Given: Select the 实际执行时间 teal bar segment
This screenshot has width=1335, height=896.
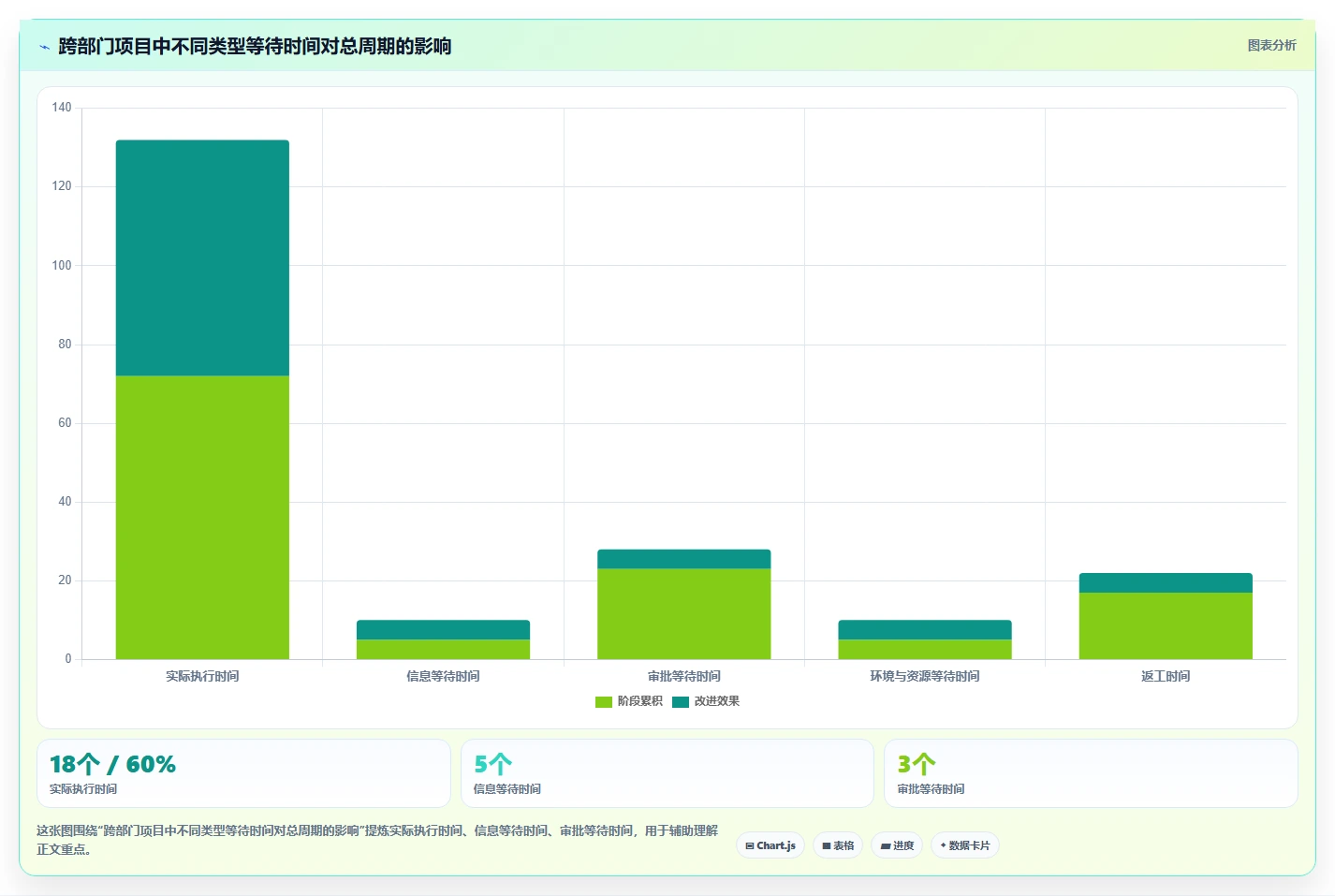Looking at the screenshot, I should [202, 257].
